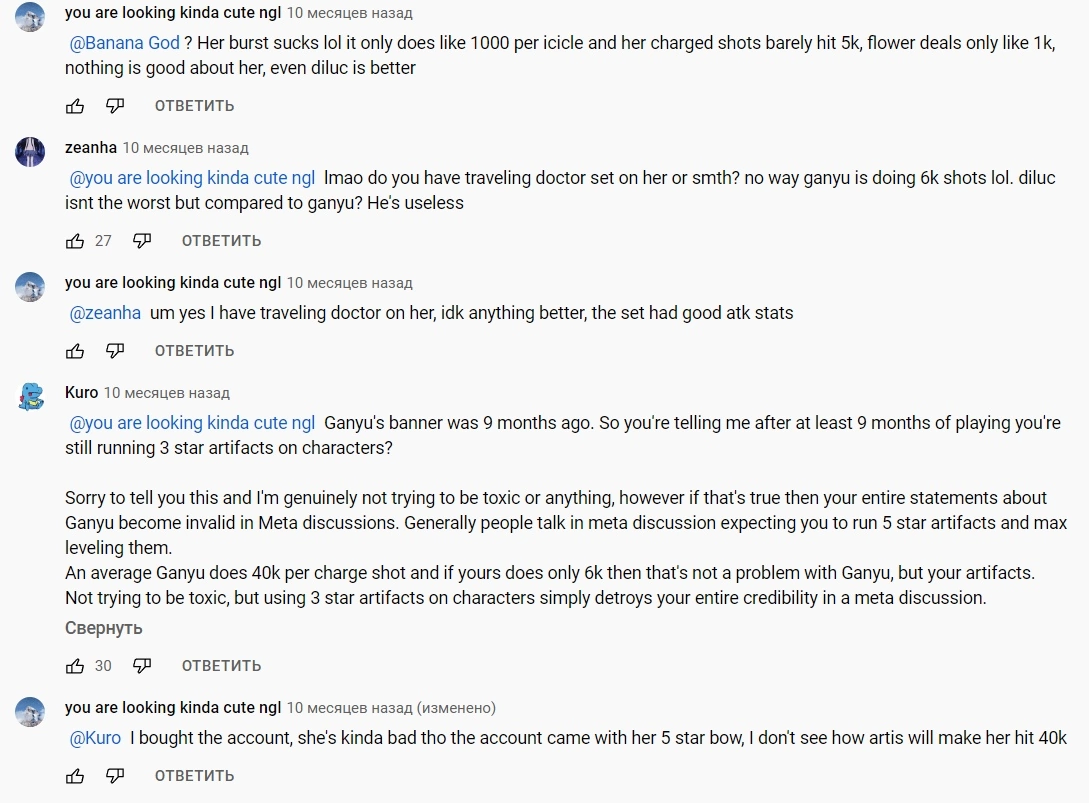Open the @Kuro mention in last comment

click(95, 738)
